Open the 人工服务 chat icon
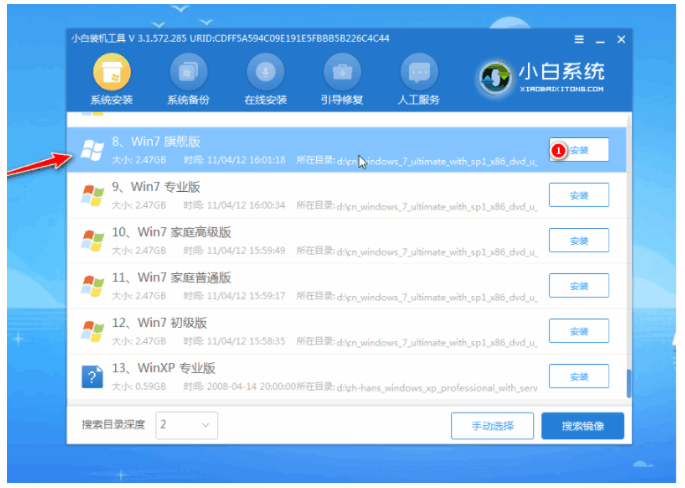685x488 pixels. point(419,72)
